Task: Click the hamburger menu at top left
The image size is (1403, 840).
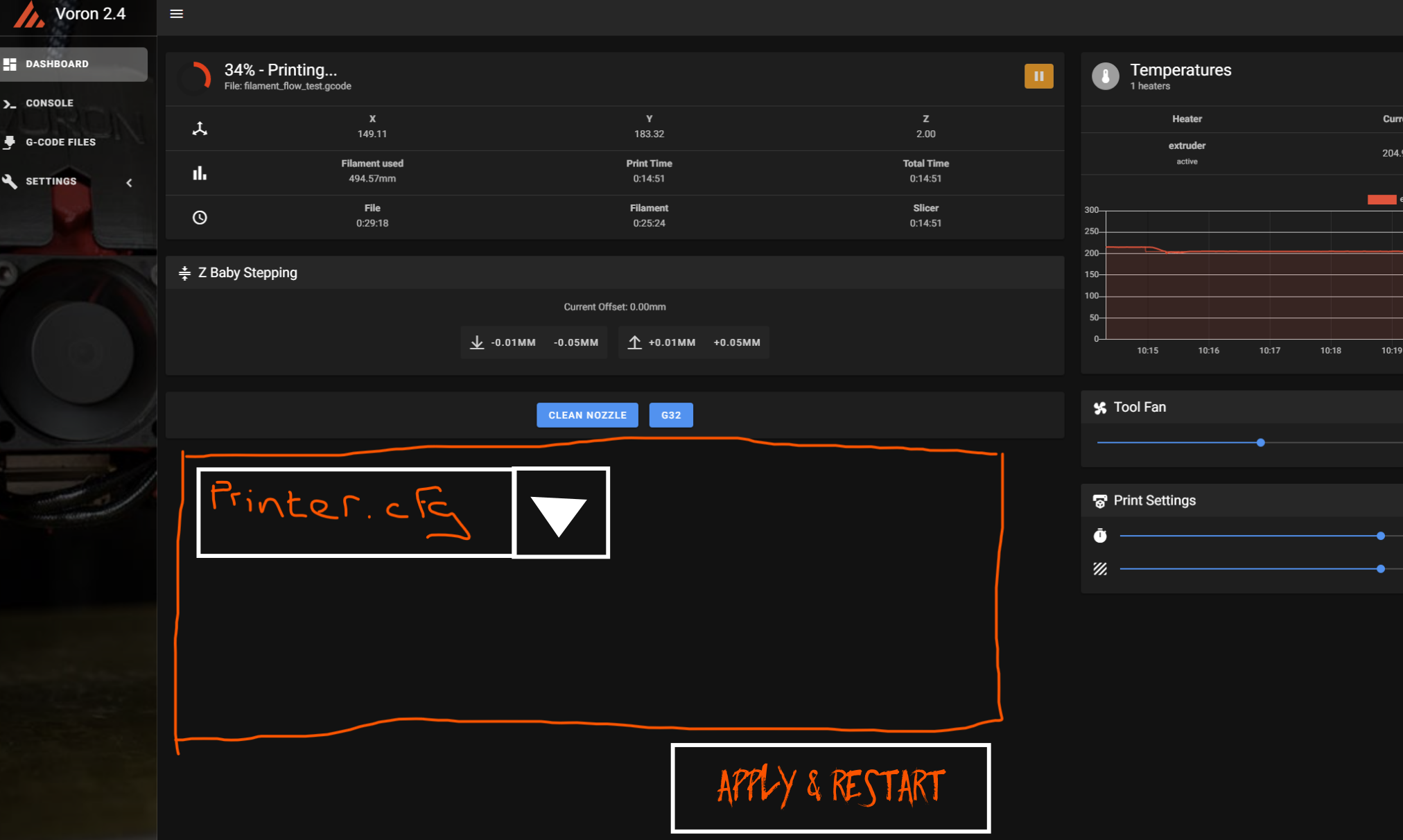Action: point(176,13)
